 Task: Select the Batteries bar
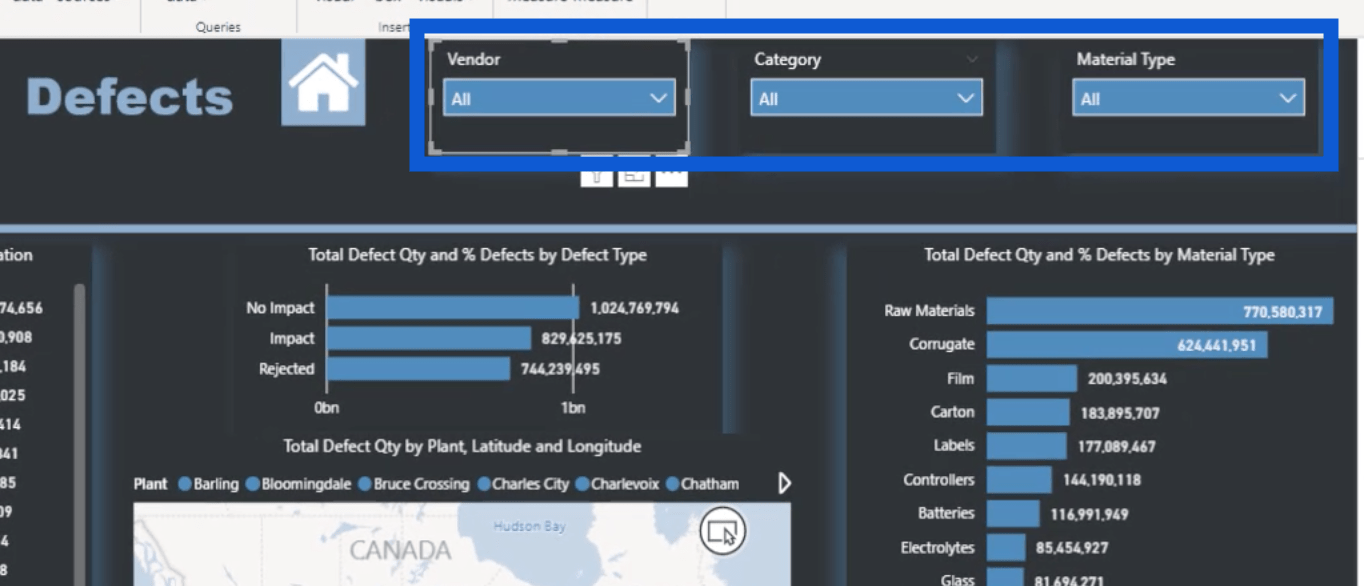pyautogui.click(x=1013, y=513)
